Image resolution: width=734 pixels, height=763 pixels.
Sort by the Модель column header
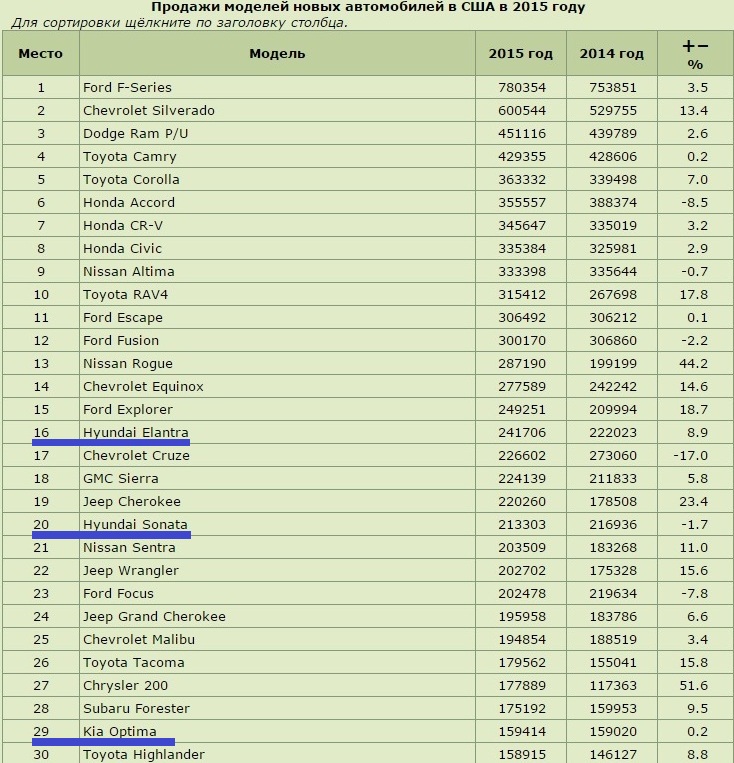pos(277,54)
